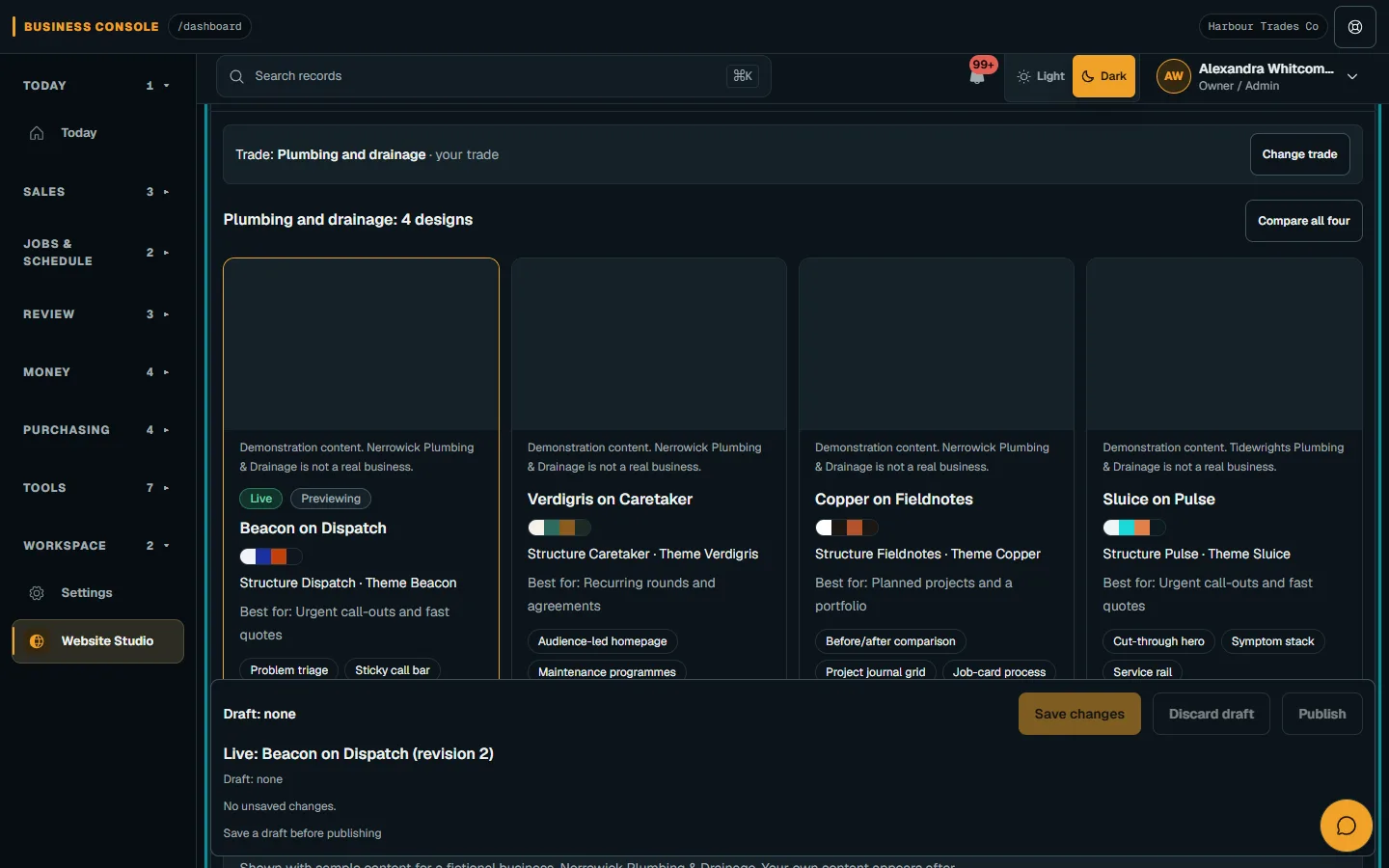Click the Harbour Trades Co organization chip
Screen dimensions: 1389x868
click(1263, 27)
